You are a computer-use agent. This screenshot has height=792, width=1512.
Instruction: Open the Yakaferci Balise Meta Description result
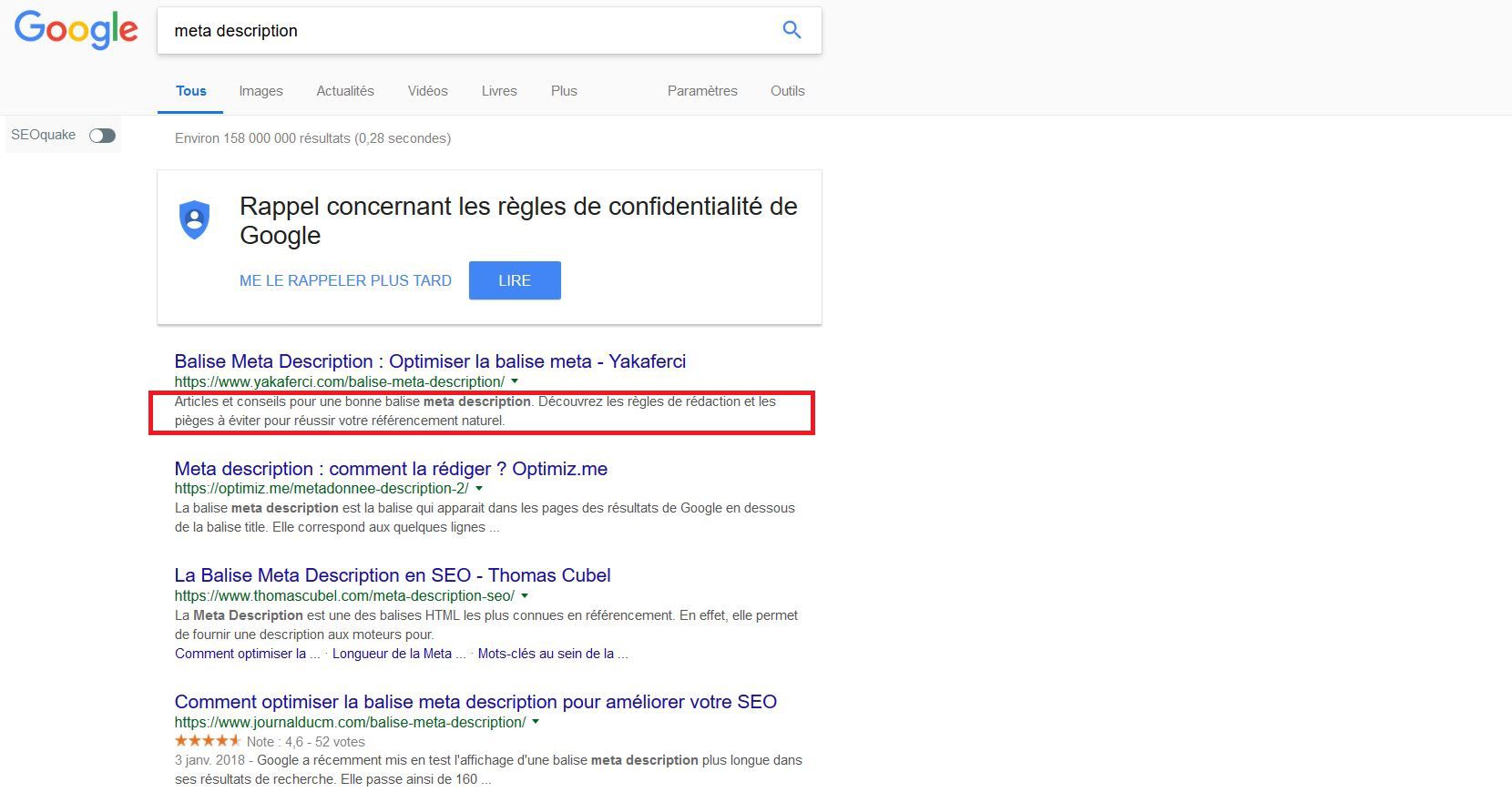[430, 361]
